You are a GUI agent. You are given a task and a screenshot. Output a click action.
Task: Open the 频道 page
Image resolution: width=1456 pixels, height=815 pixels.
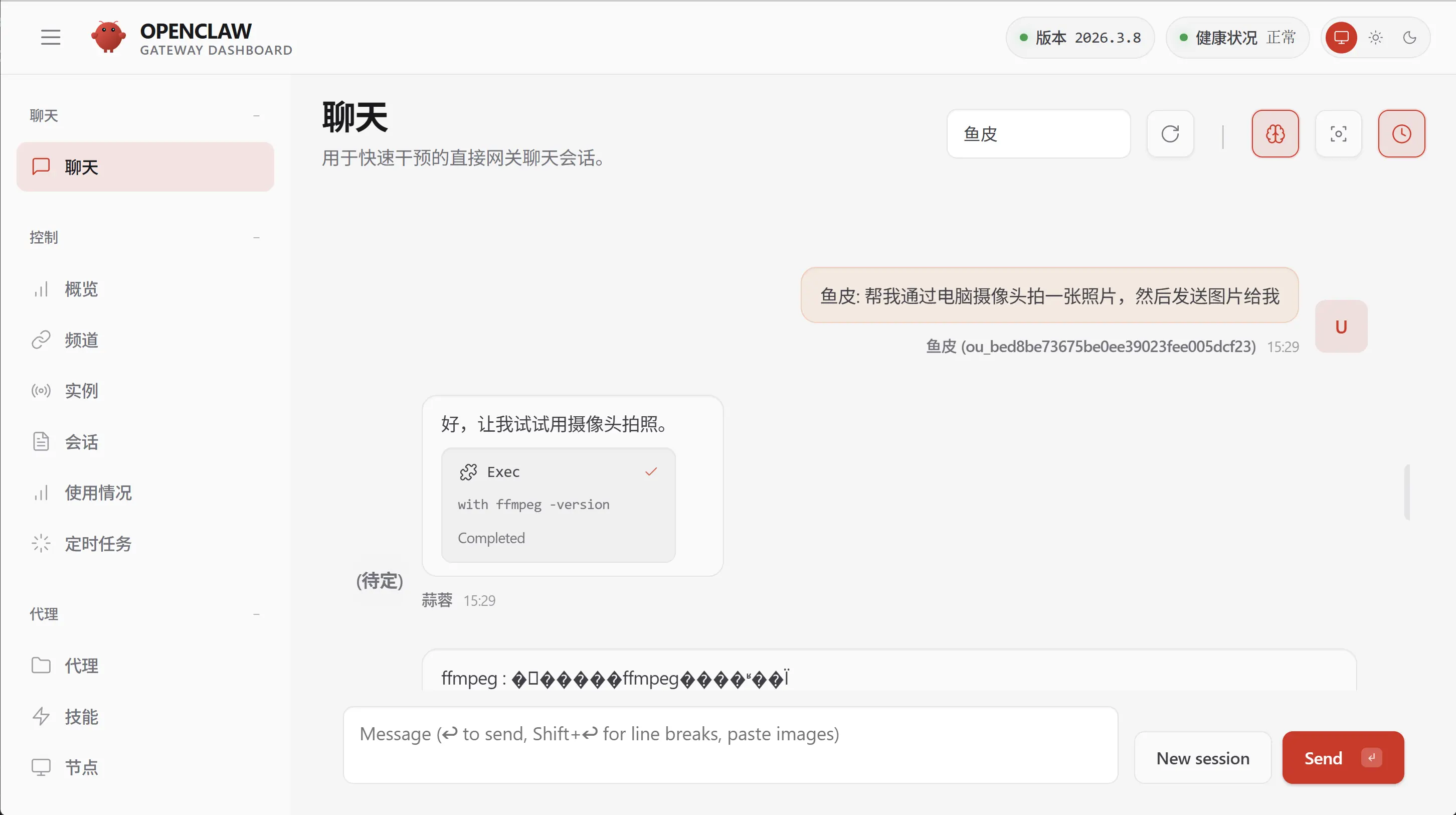[x=81, y=340]
